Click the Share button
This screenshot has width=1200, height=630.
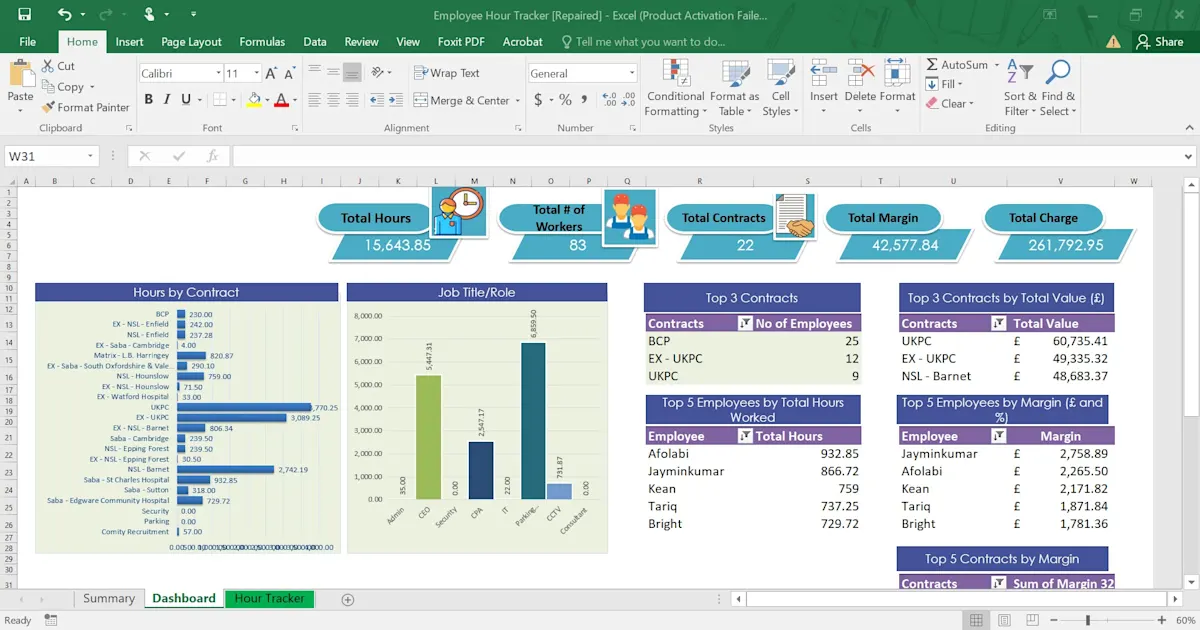click(1159, 42)
